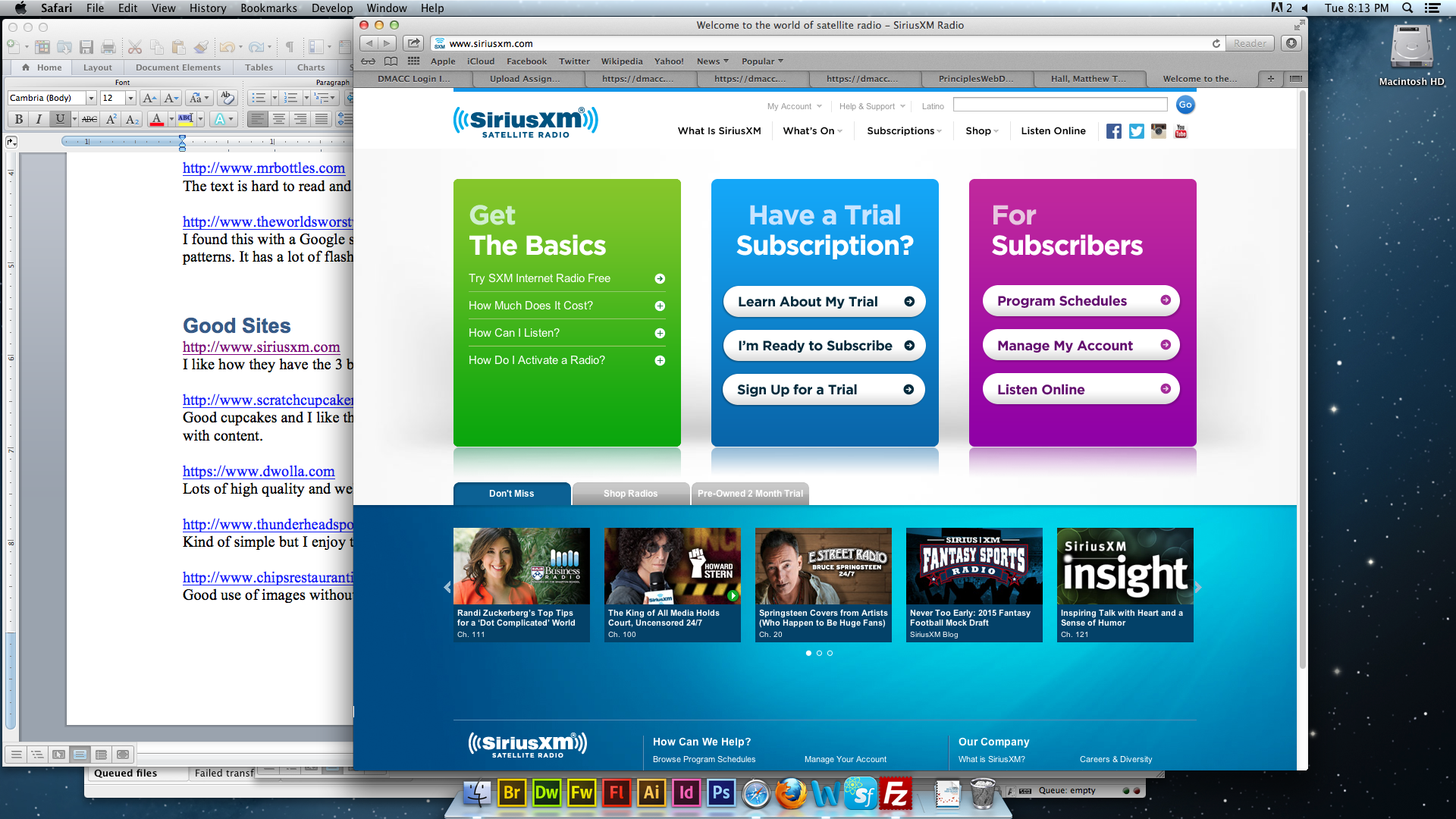1456x819 pixels.
Task: Click Safari's Share button icon
Action: (x=413, y=43)
